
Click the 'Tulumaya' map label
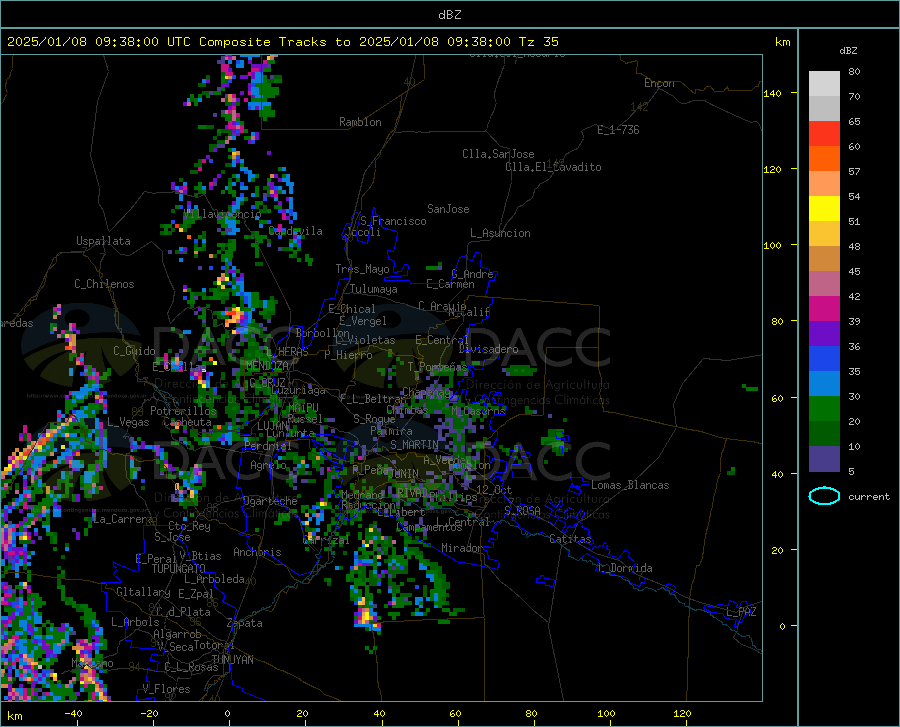373,289
